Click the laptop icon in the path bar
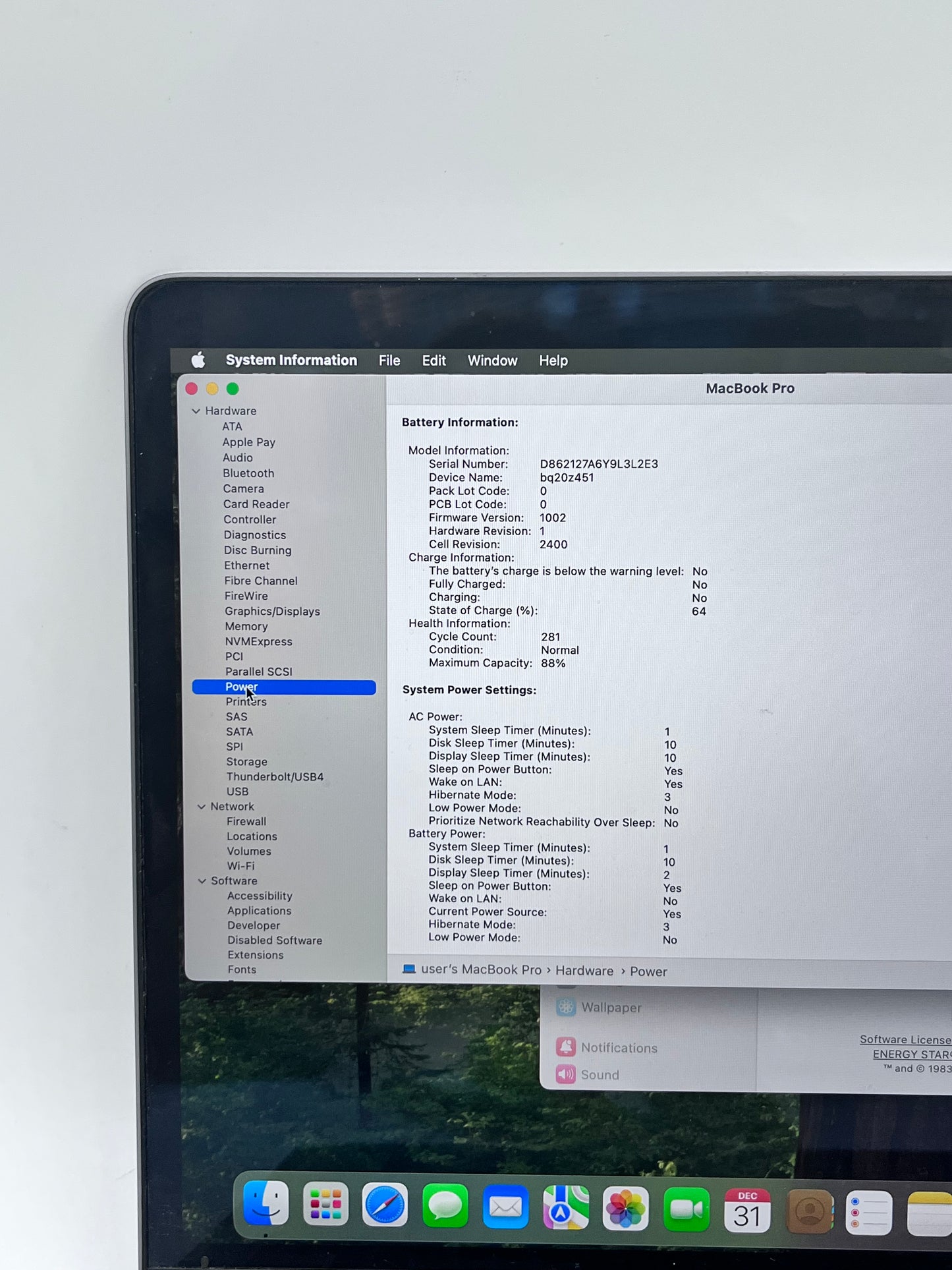This screenshot has width=952, height=1270. coord(409,969)
